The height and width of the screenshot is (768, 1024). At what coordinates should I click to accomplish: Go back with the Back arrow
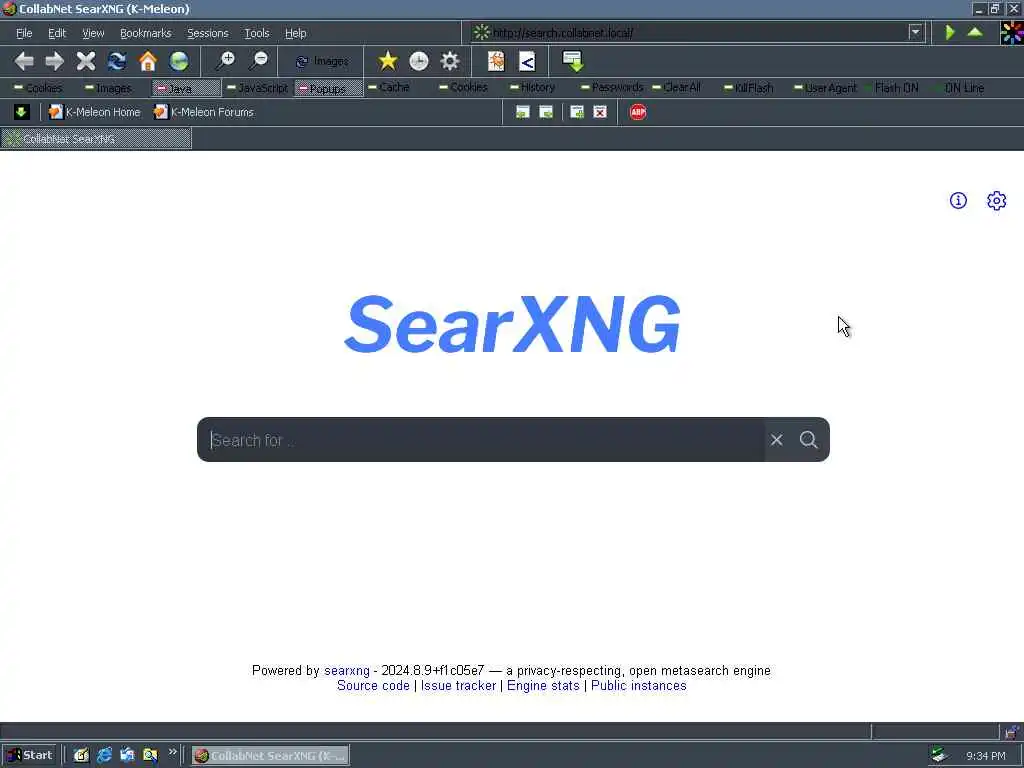coord(24,61)
